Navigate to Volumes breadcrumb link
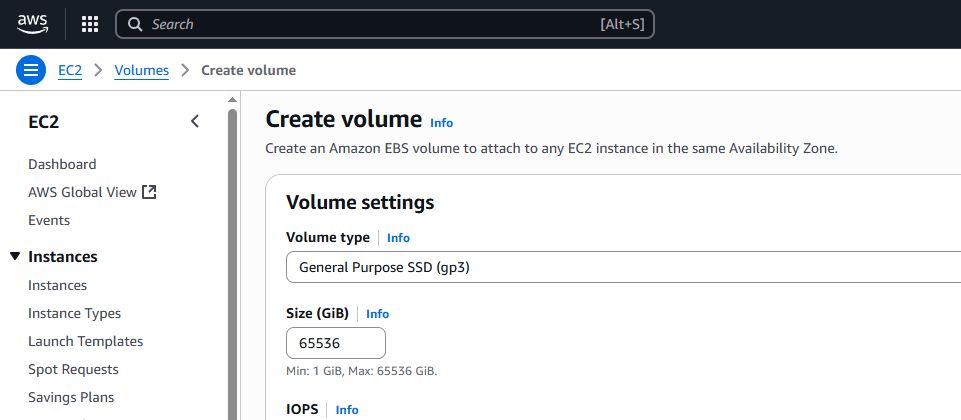961x420 pixels. click(x=142, y=70)
